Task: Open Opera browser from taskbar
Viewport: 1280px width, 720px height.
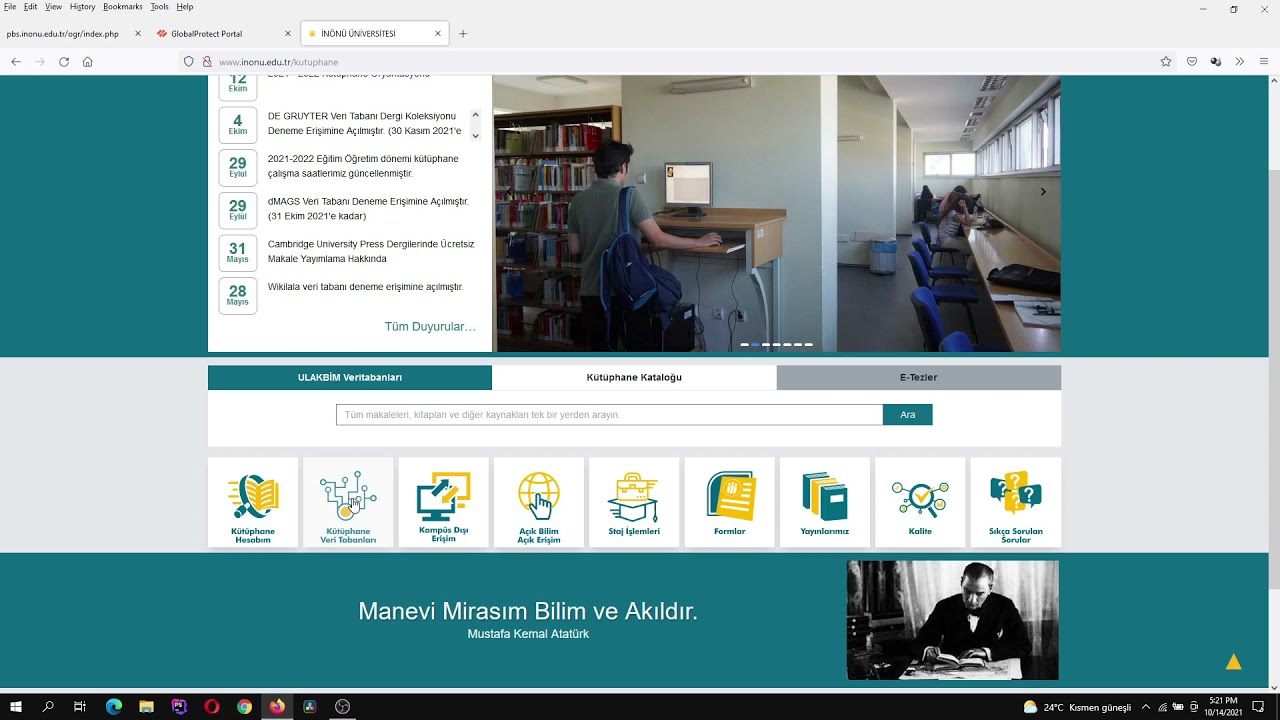Action: click(x=212, y=707)
